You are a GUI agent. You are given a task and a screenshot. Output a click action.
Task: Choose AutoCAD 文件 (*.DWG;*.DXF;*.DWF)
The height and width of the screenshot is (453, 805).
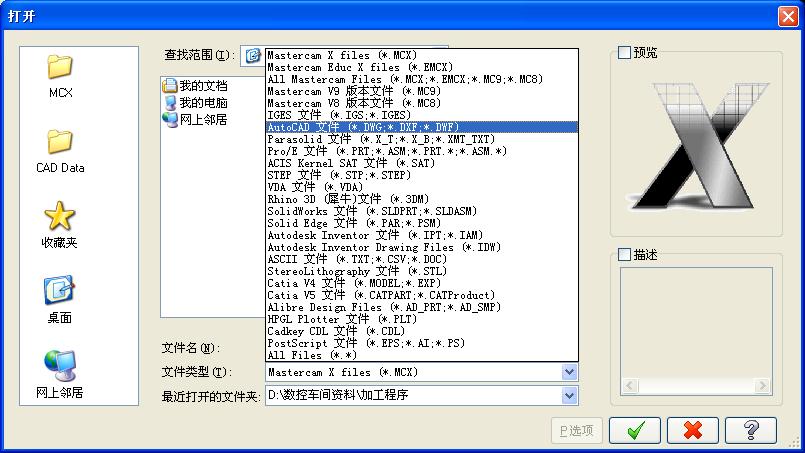(422, 127)
